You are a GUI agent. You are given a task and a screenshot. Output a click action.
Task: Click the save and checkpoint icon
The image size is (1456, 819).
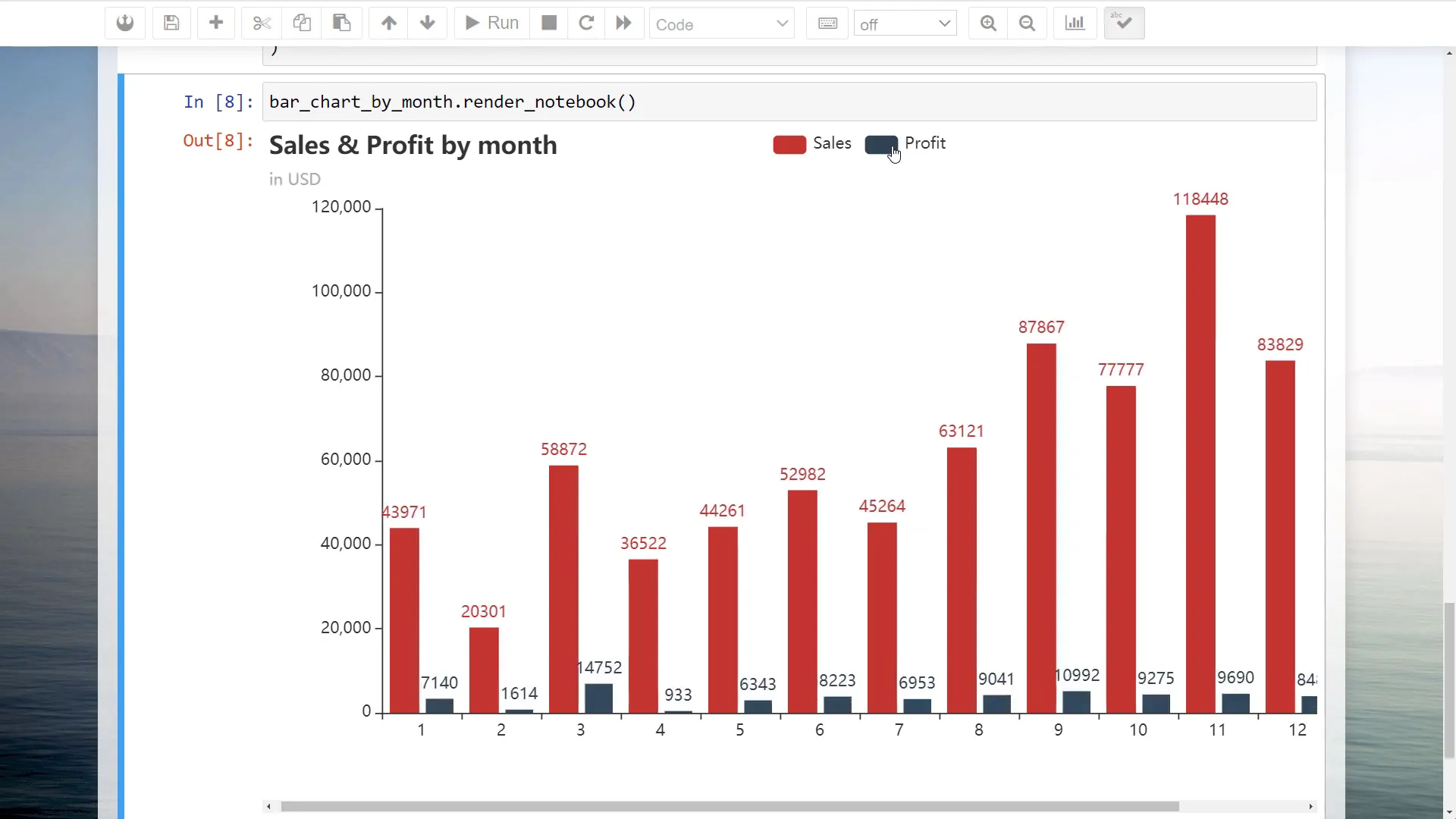click(171, 23)
